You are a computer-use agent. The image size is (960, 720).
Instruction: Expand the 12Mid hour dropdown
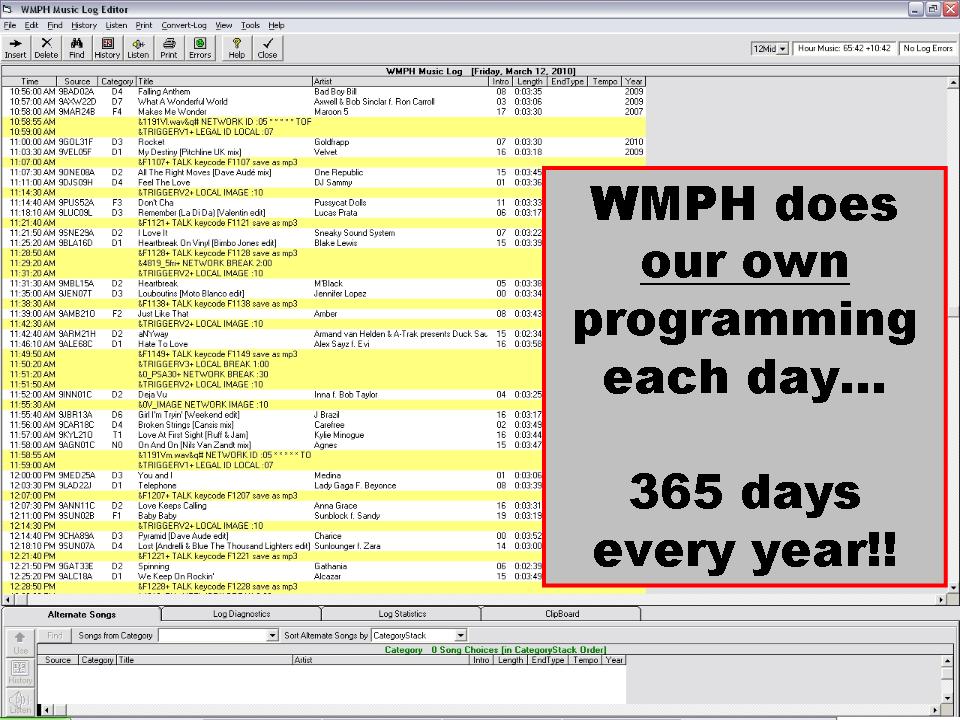coord(782,48)
